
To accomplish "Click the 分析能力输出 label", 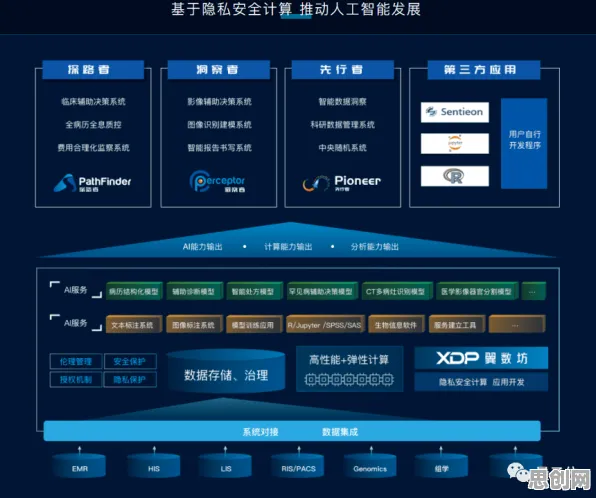I will tap(374, 247).
